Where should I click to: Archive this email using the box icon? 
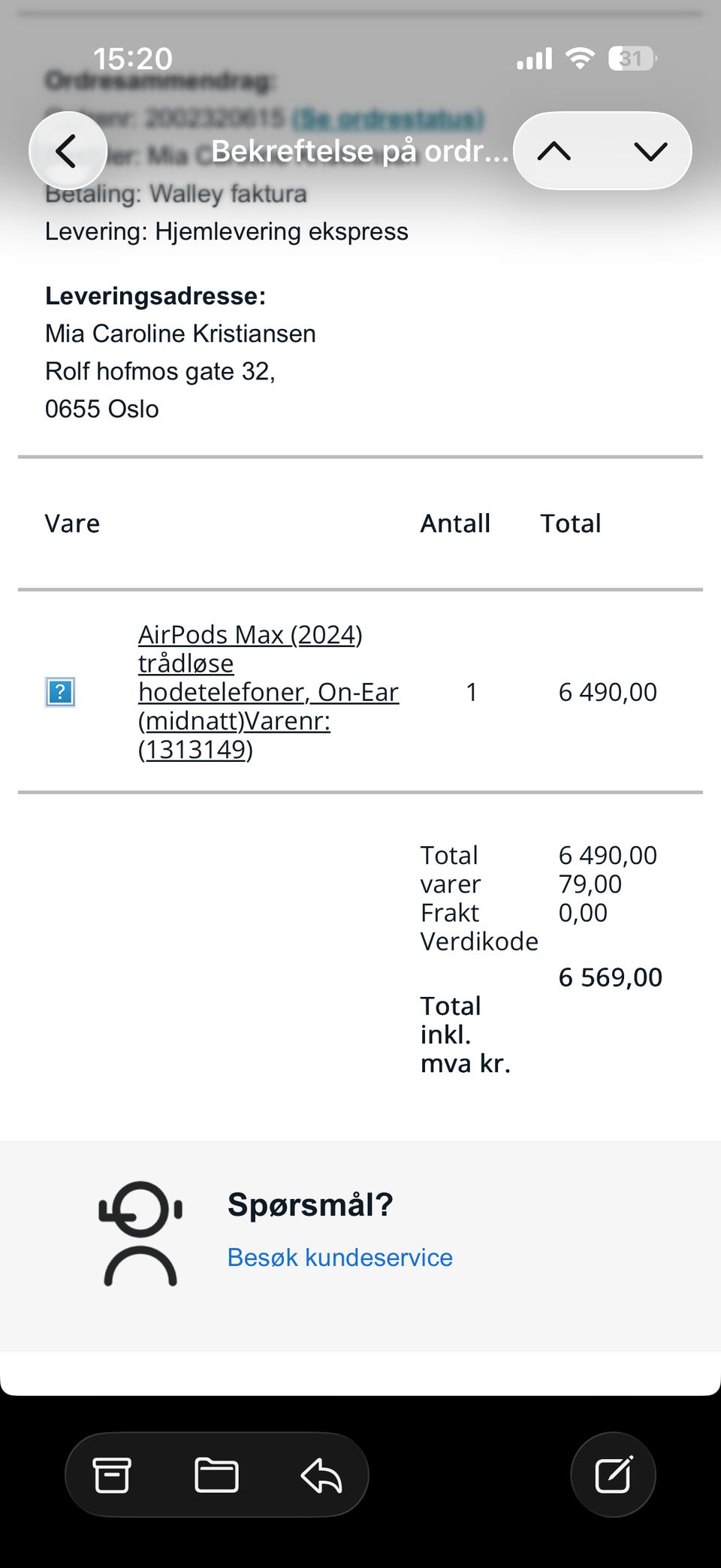click(x=112, y=1474)
